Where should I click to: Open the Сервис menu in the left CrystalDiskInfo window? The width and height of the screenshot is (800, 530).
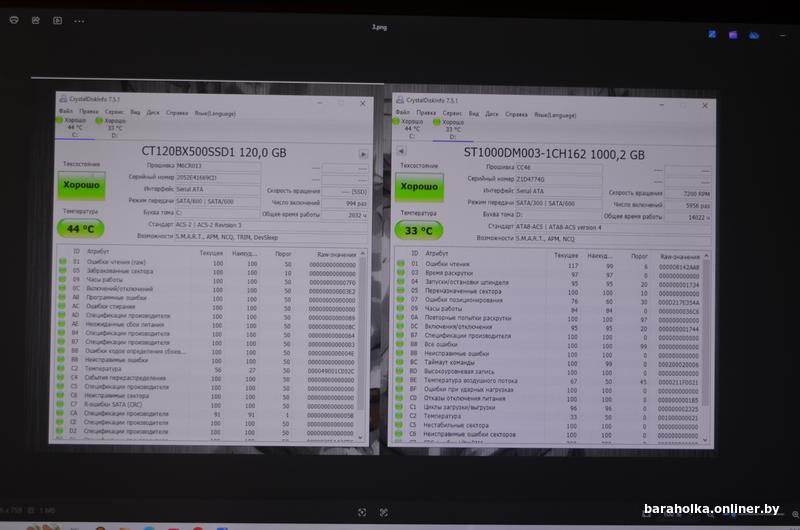coord(114,112)
